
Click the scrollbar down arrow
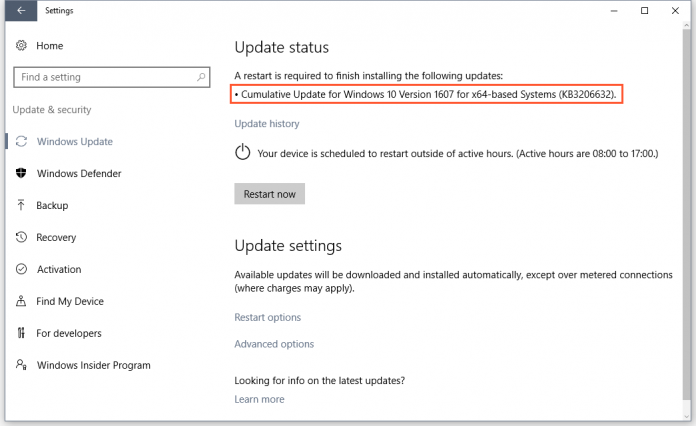tap(687, 416)
